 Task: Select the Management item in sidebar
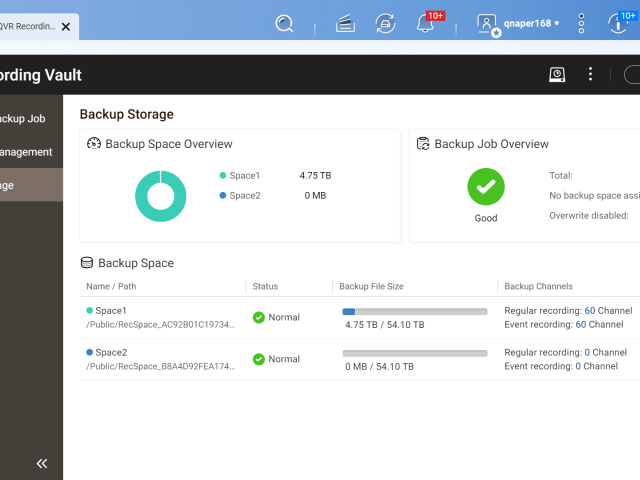tap(26, 152)
